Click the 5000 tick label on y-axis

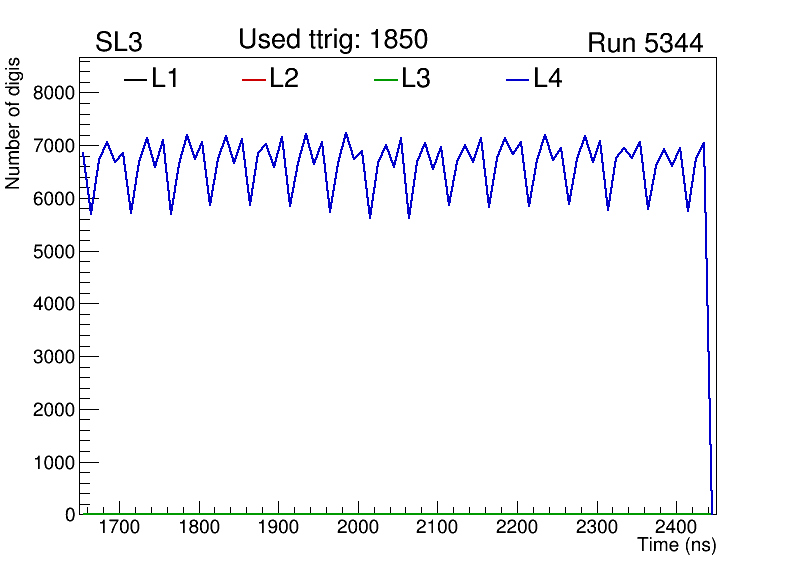[x=55, y=251]
